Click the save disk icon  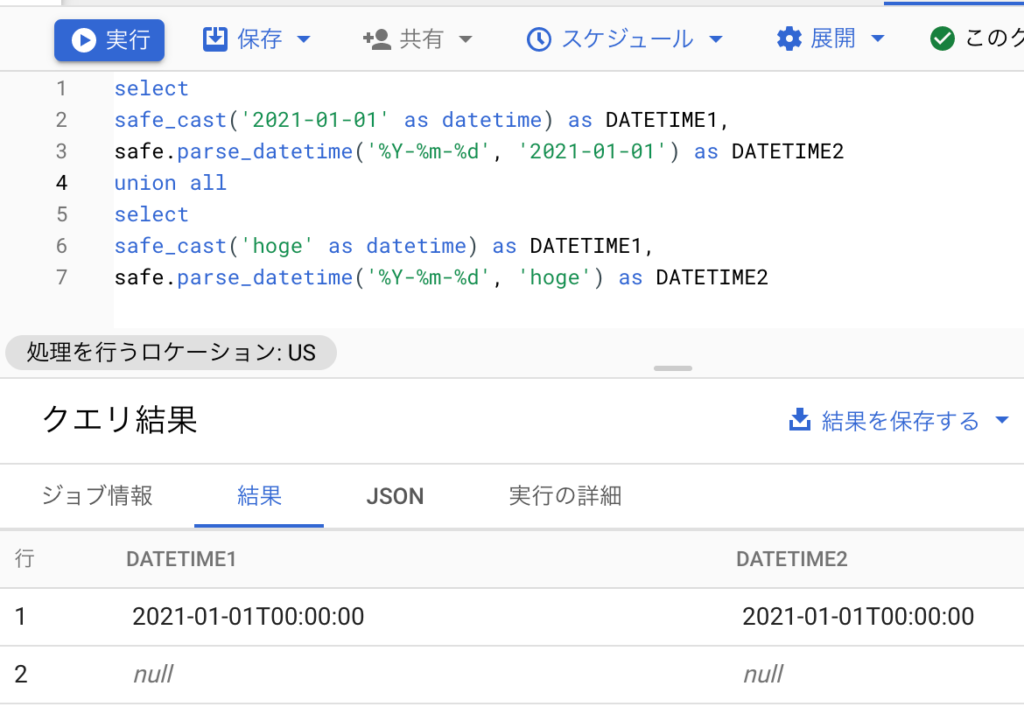pos(215,39)
